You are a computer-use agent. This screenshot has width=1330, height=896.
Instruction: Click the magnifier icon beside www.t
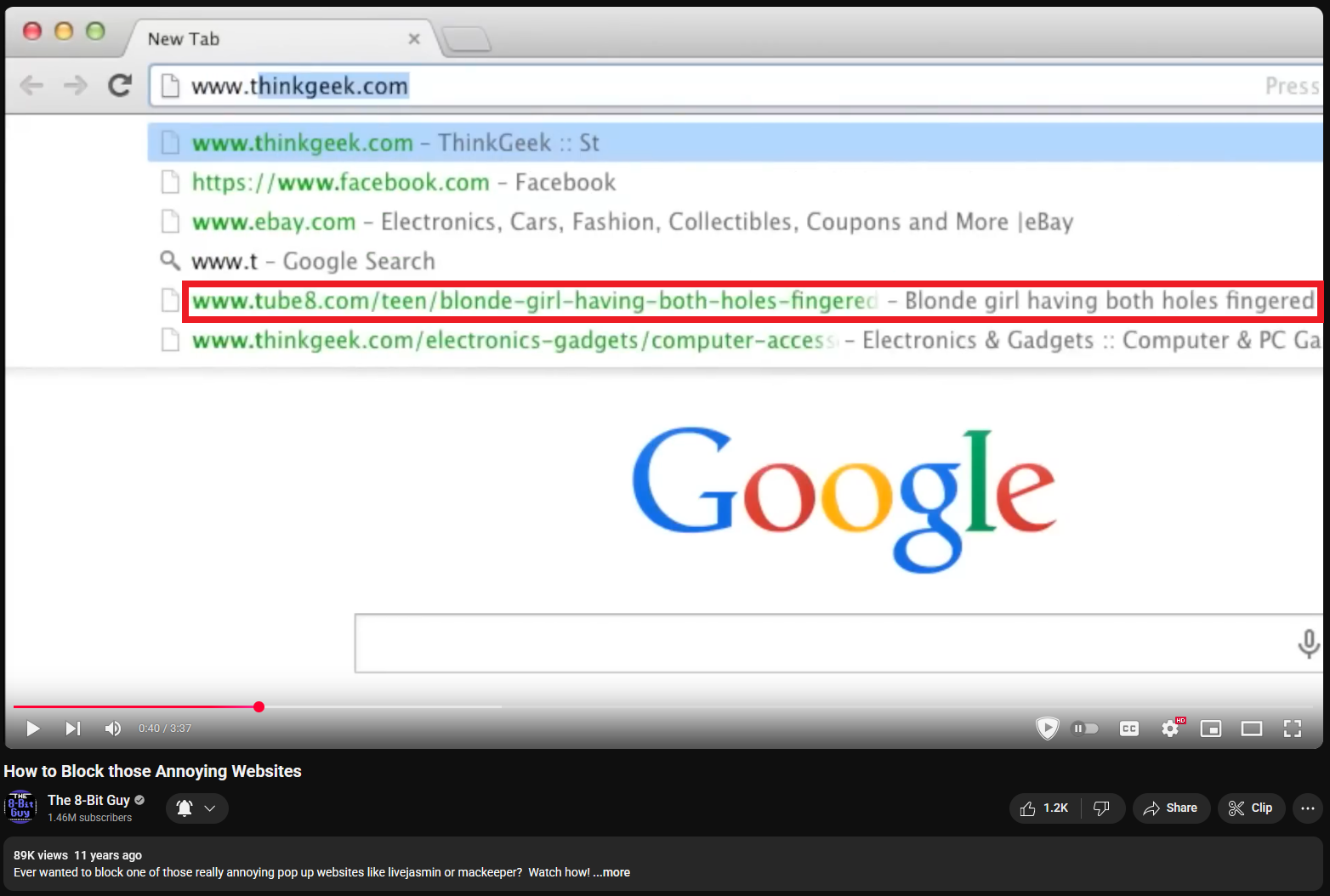pos(170,260)
